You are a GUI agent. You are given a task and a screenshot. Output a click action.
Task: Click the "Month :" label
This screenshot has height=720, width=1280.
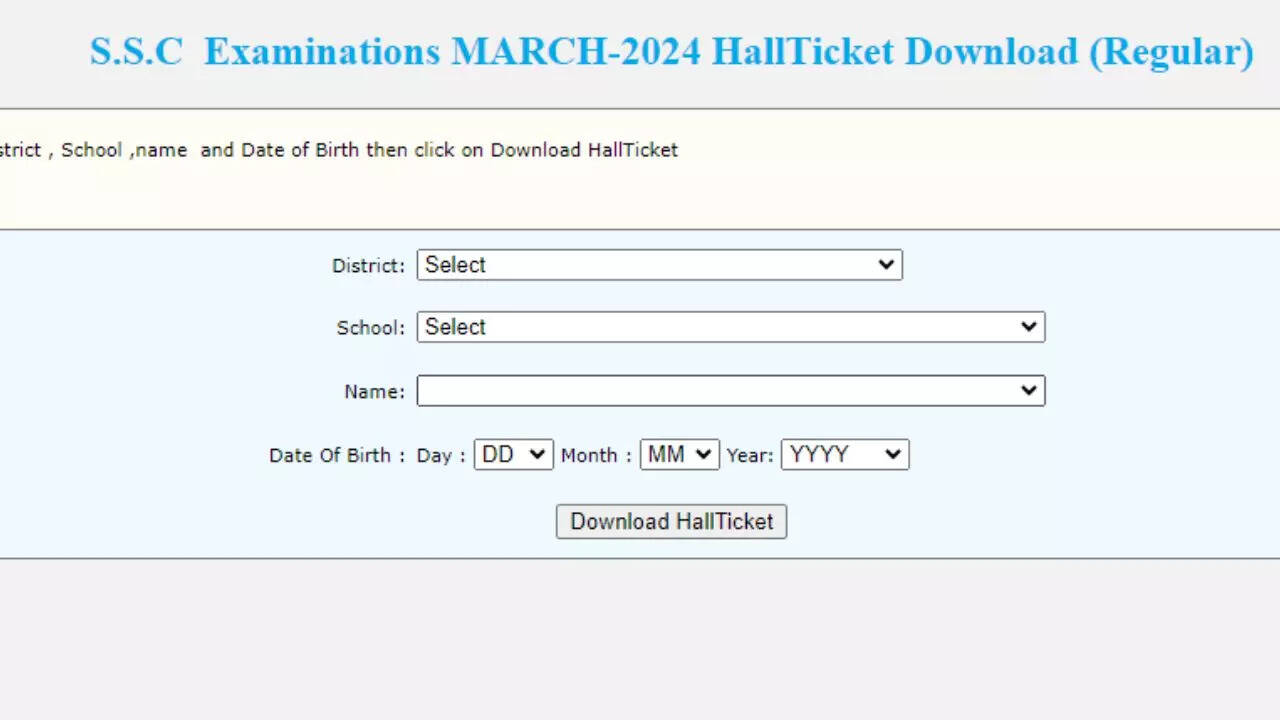[596, 456]
